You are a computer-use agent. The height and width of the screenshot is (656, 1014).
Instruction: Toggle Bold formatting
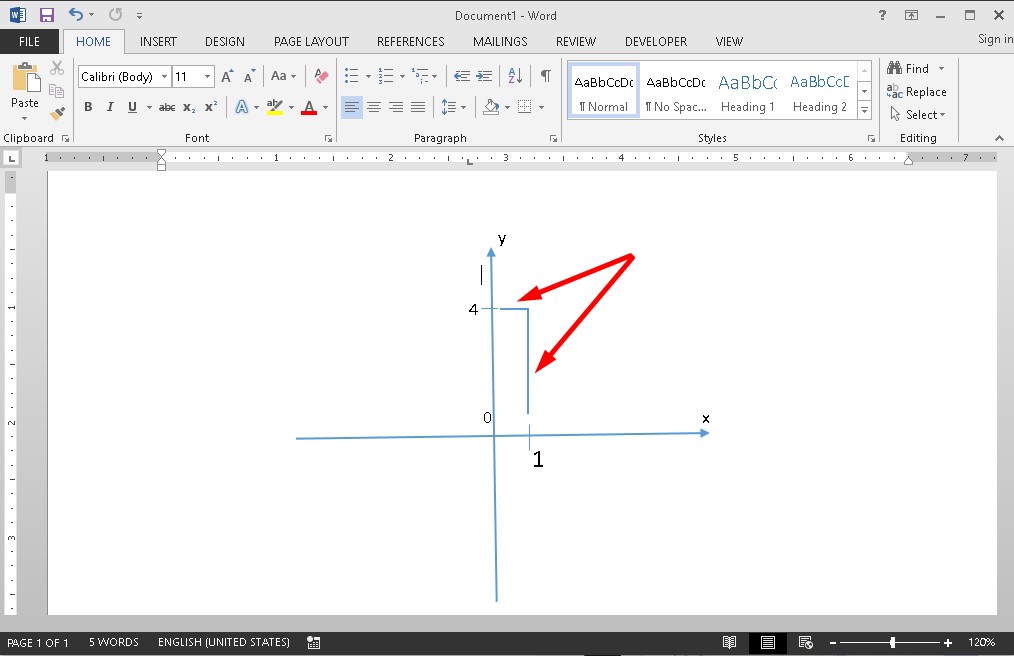(x=88, y=107)
